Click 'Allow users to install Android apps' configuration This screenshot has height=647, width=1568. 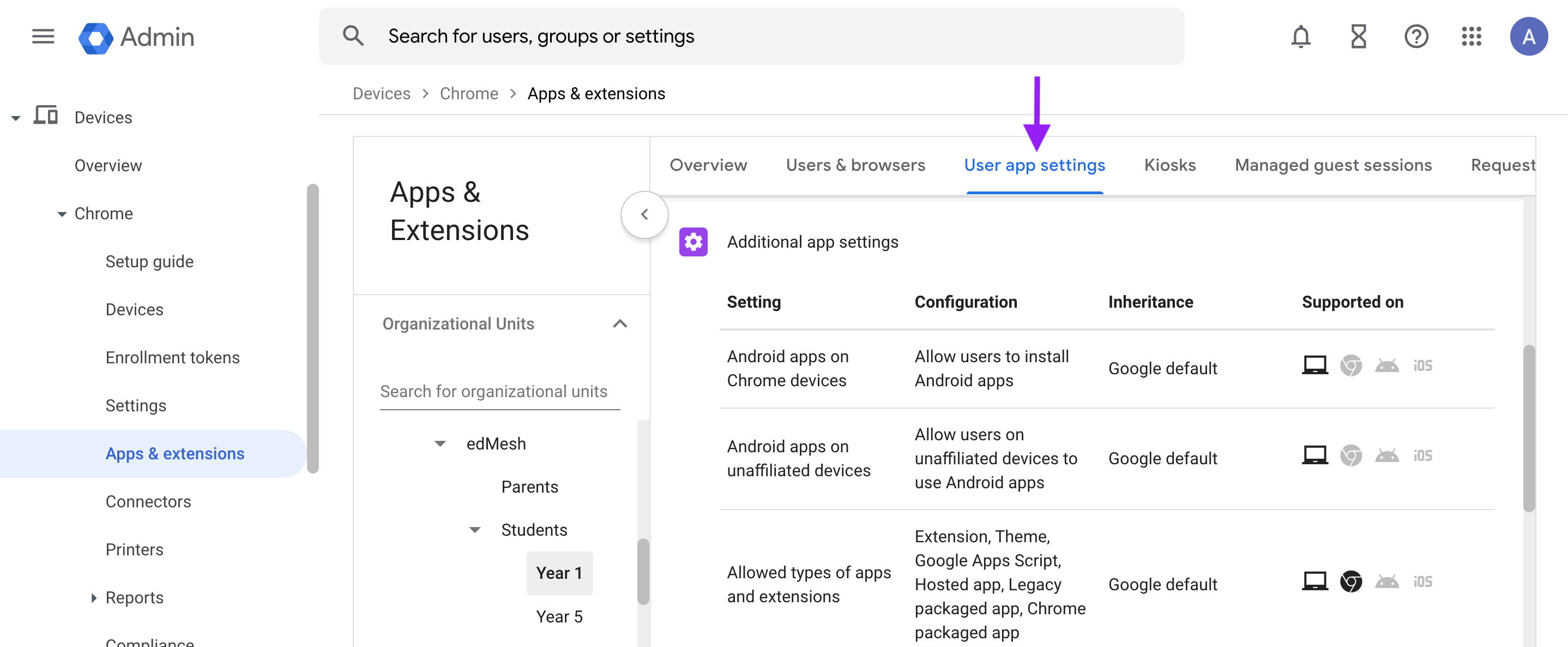click(x=992, y=369)
